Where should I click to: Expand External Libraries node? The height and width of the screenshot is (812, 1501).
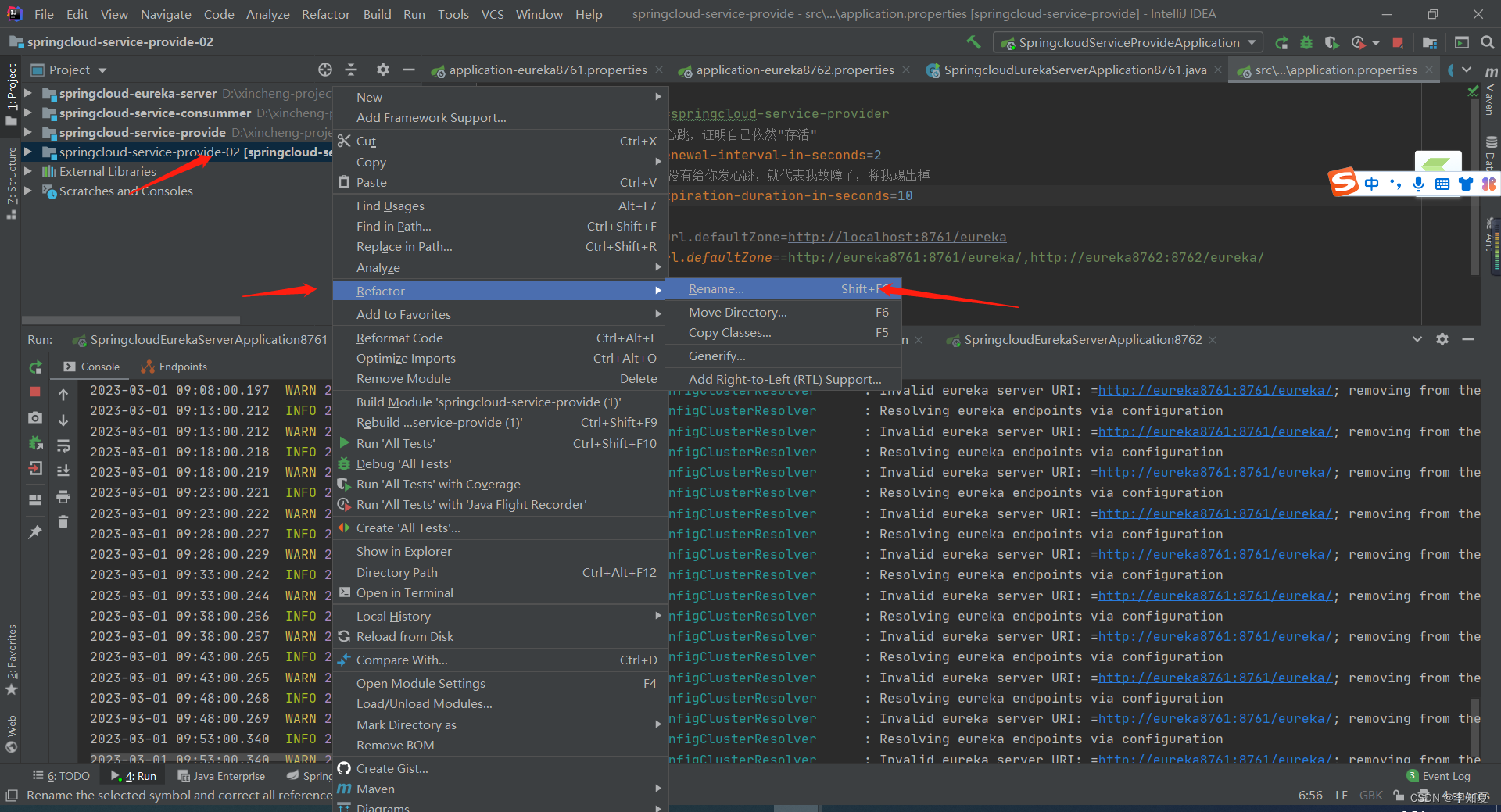tap(28, 171)
